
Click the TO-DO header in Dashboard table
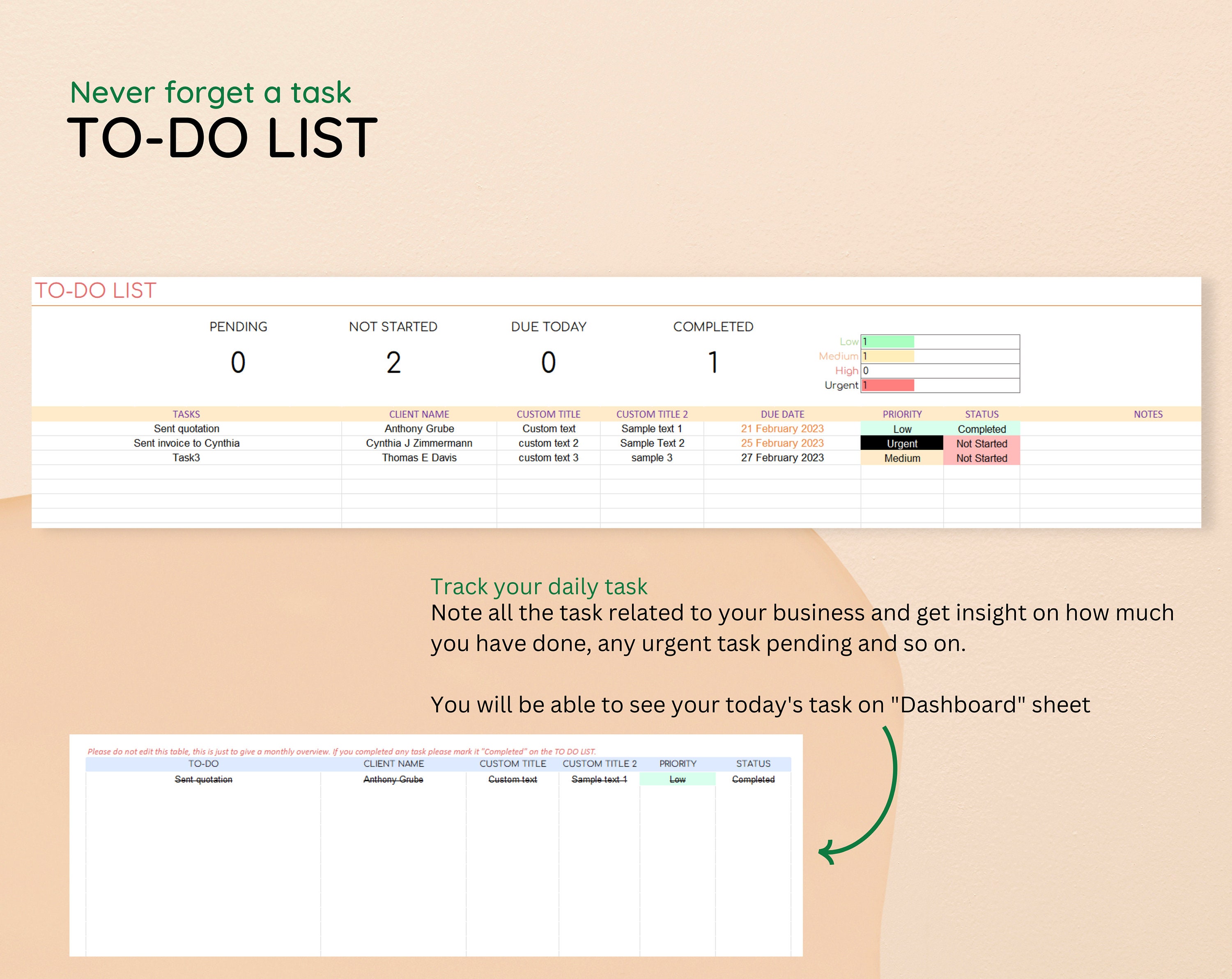(203, 764)
